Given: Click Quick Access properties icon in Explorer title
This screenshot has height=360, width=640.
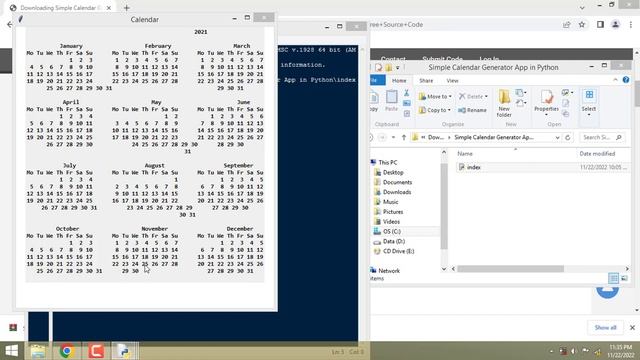Looking at the screenshot, I should tap(379, 67).
